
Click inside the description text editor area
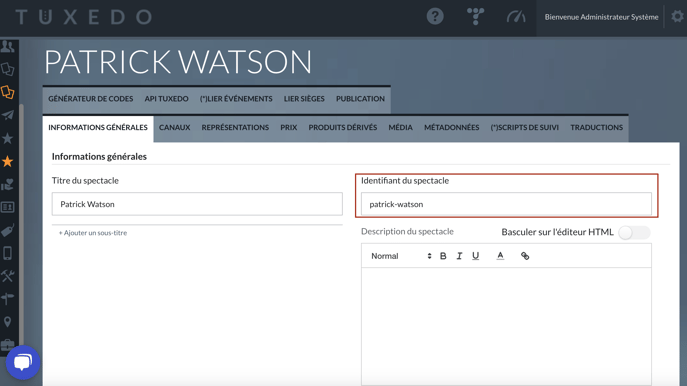tap(506, 326)
